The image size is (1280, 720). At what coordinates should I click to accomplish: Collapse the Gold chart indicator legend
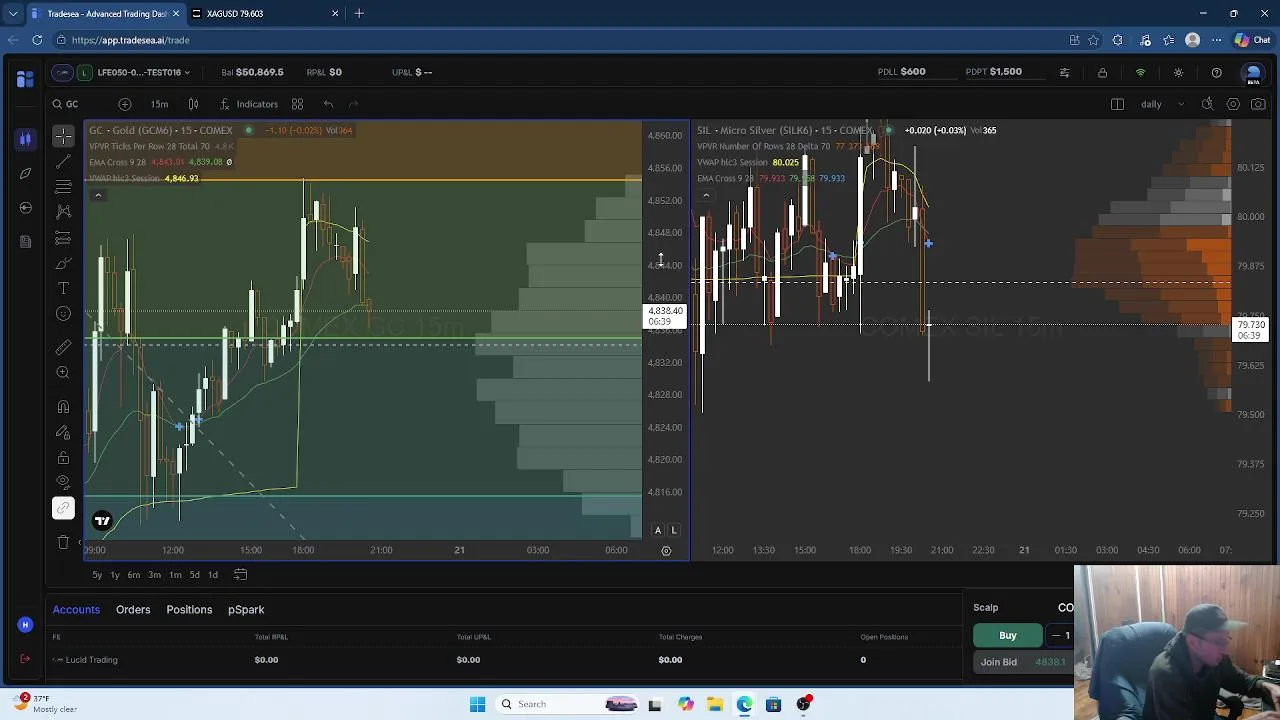(x=98, y=195)
